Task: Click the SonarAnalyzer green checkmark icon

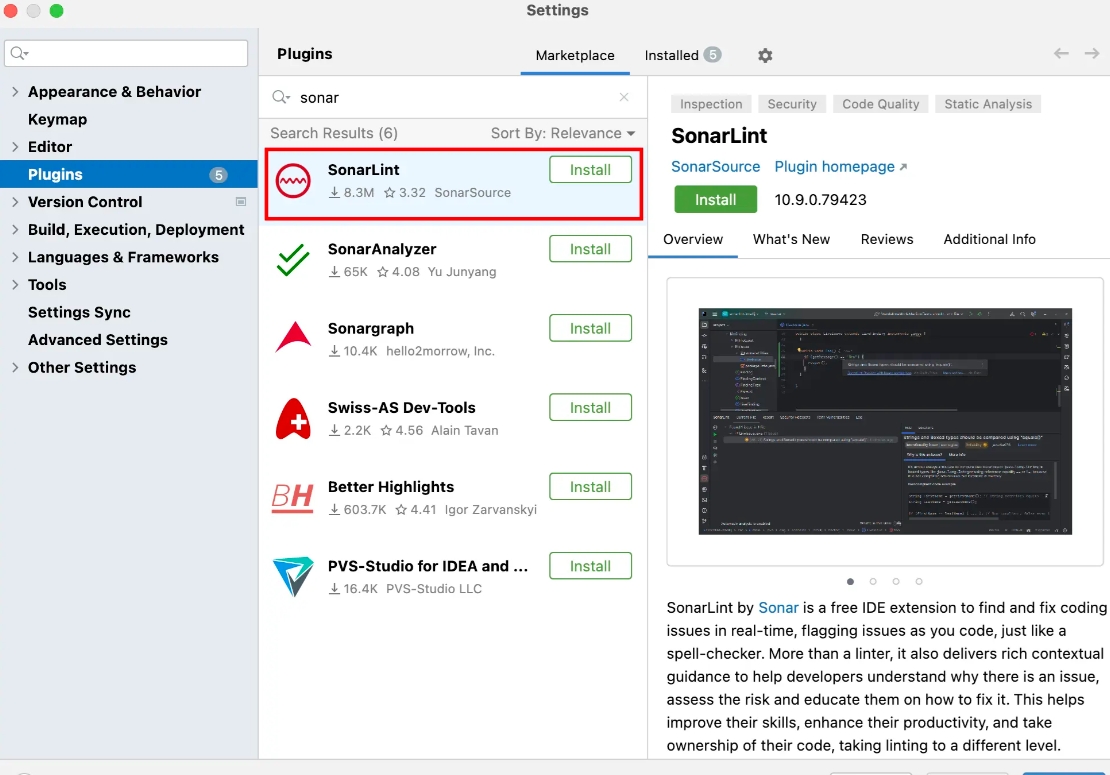Action: point(293,260)
